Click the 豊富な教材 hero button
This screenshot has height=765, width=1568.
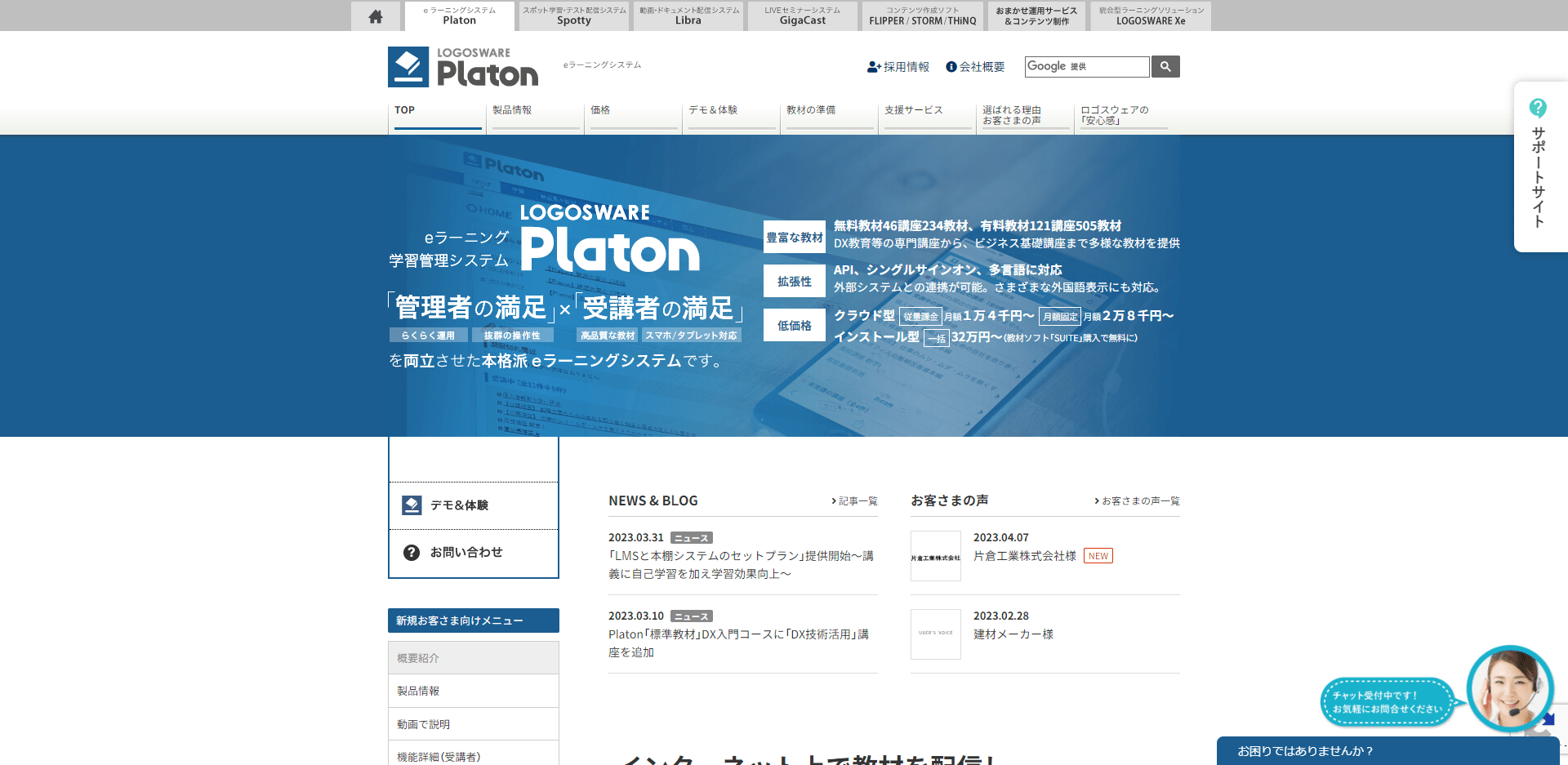[795, 237]
